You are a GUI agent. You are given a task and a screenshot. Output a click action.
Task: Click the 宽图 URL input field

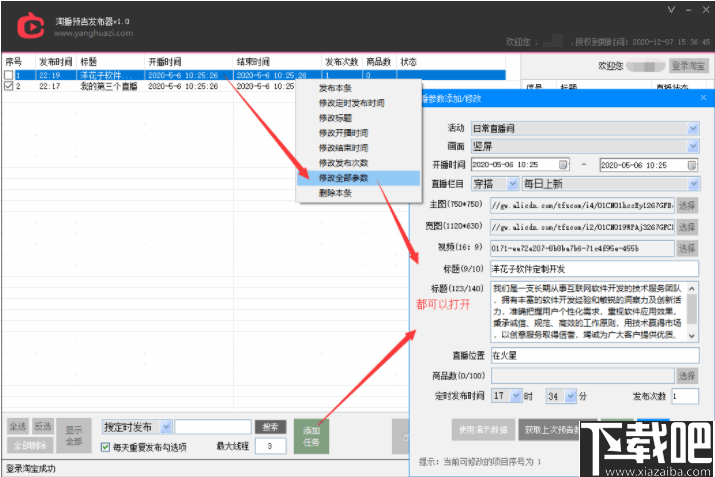pos(582,227)
